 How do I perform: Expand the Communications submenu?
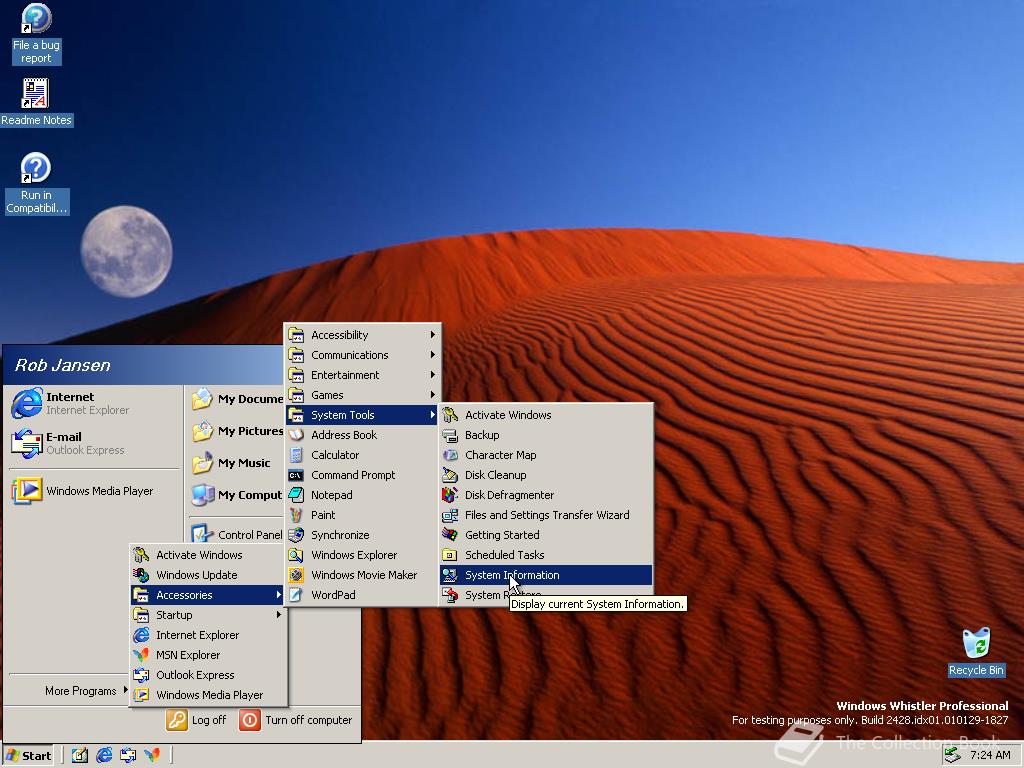click(362, 355)
